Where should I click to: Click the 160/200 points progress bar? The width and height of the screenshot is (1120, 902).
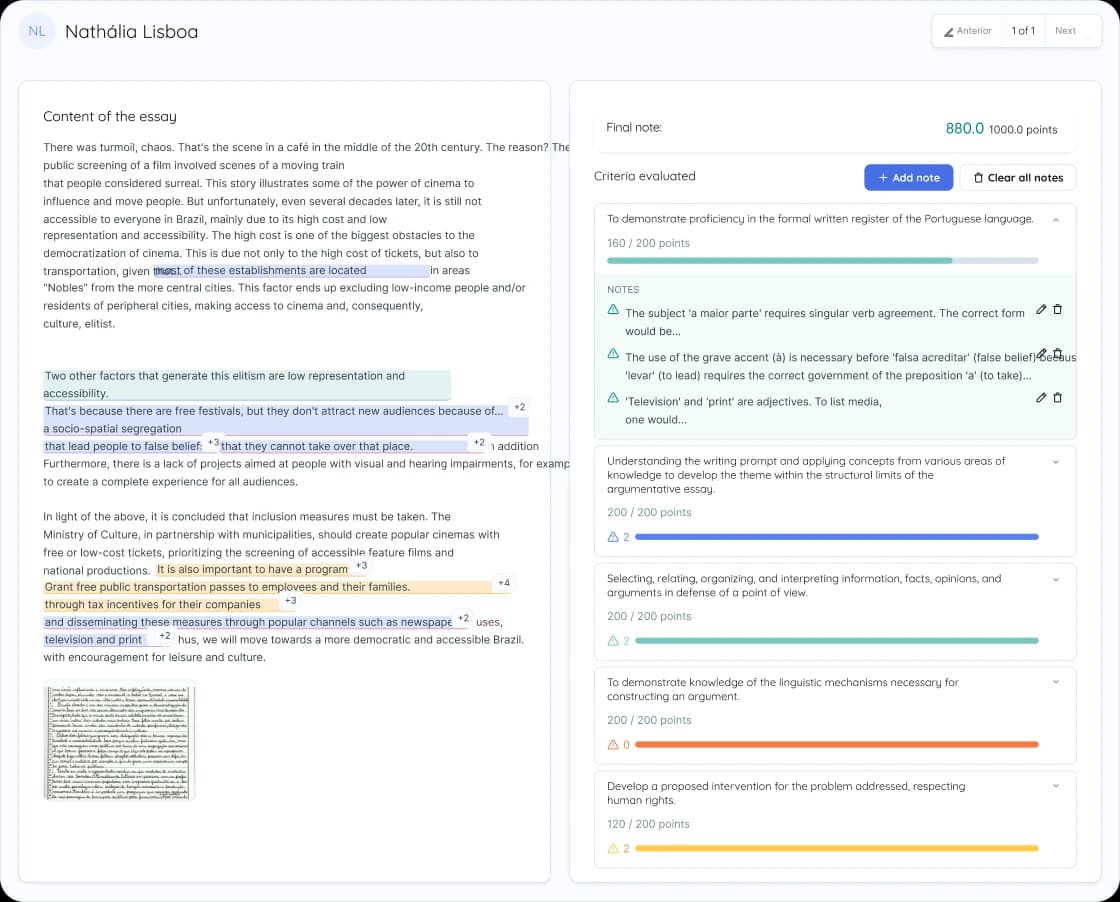(x=822, y=261)
